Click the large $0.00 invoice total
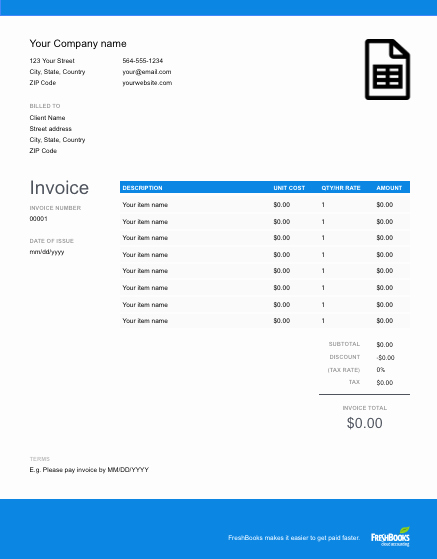 point(365,423)
